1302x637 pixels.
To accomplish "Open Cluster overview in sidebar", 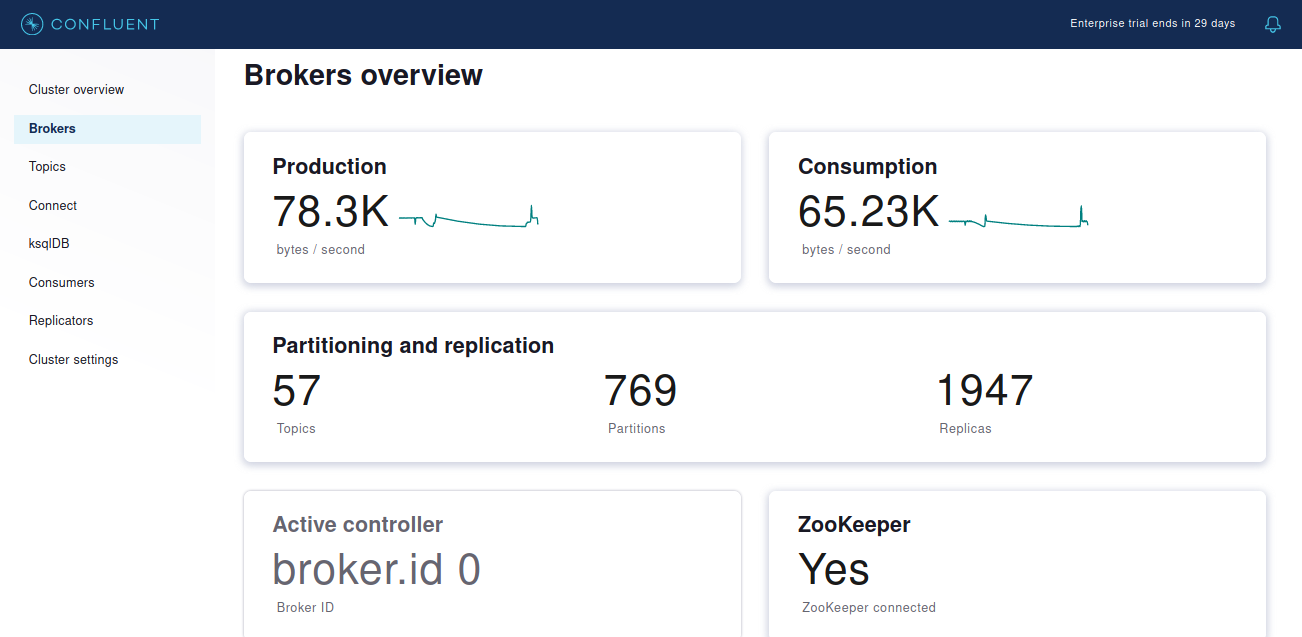I will coord(77,90).
